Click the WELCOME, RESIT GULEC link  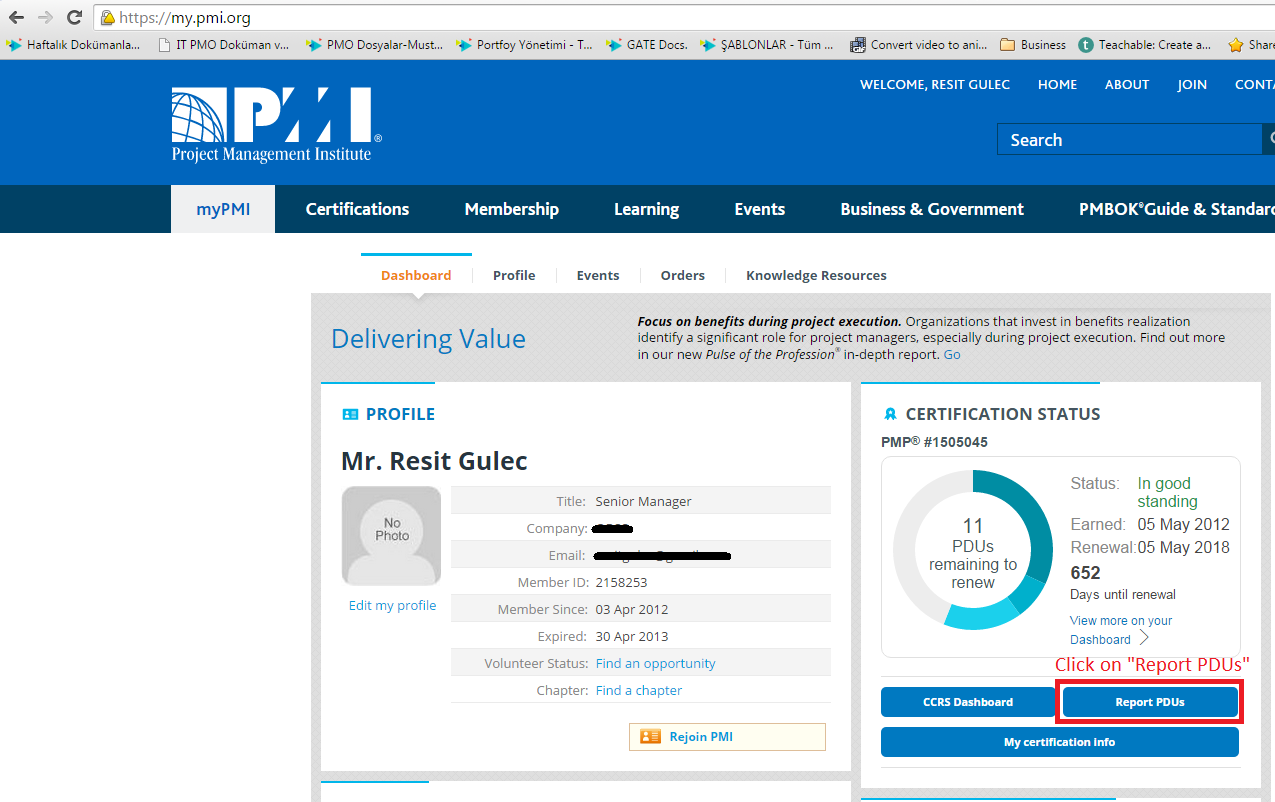pyautogui.click(x=935, y=85)
